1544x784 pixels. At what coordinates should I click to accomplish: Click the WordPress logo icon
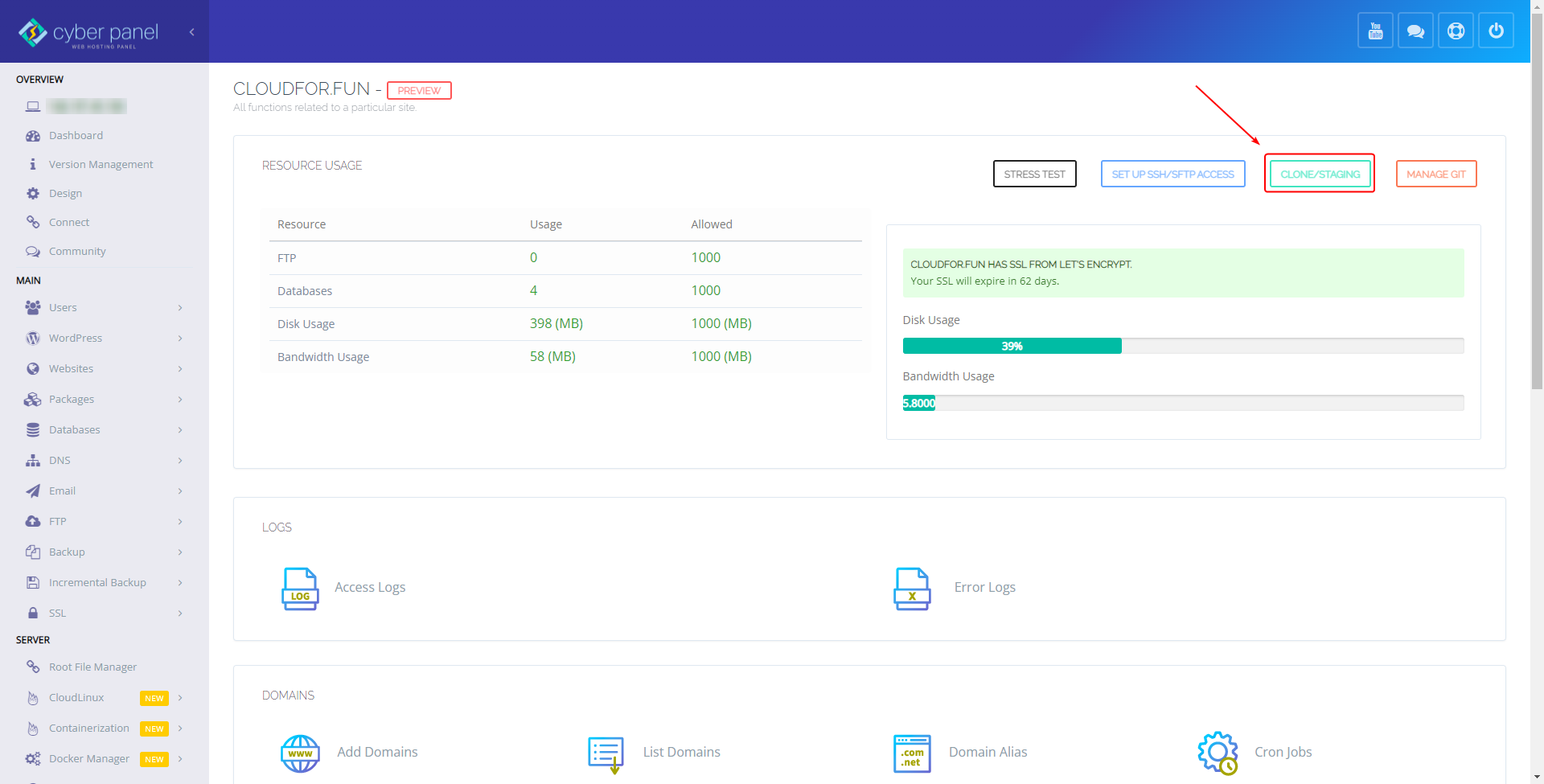(x=33, y=339)
